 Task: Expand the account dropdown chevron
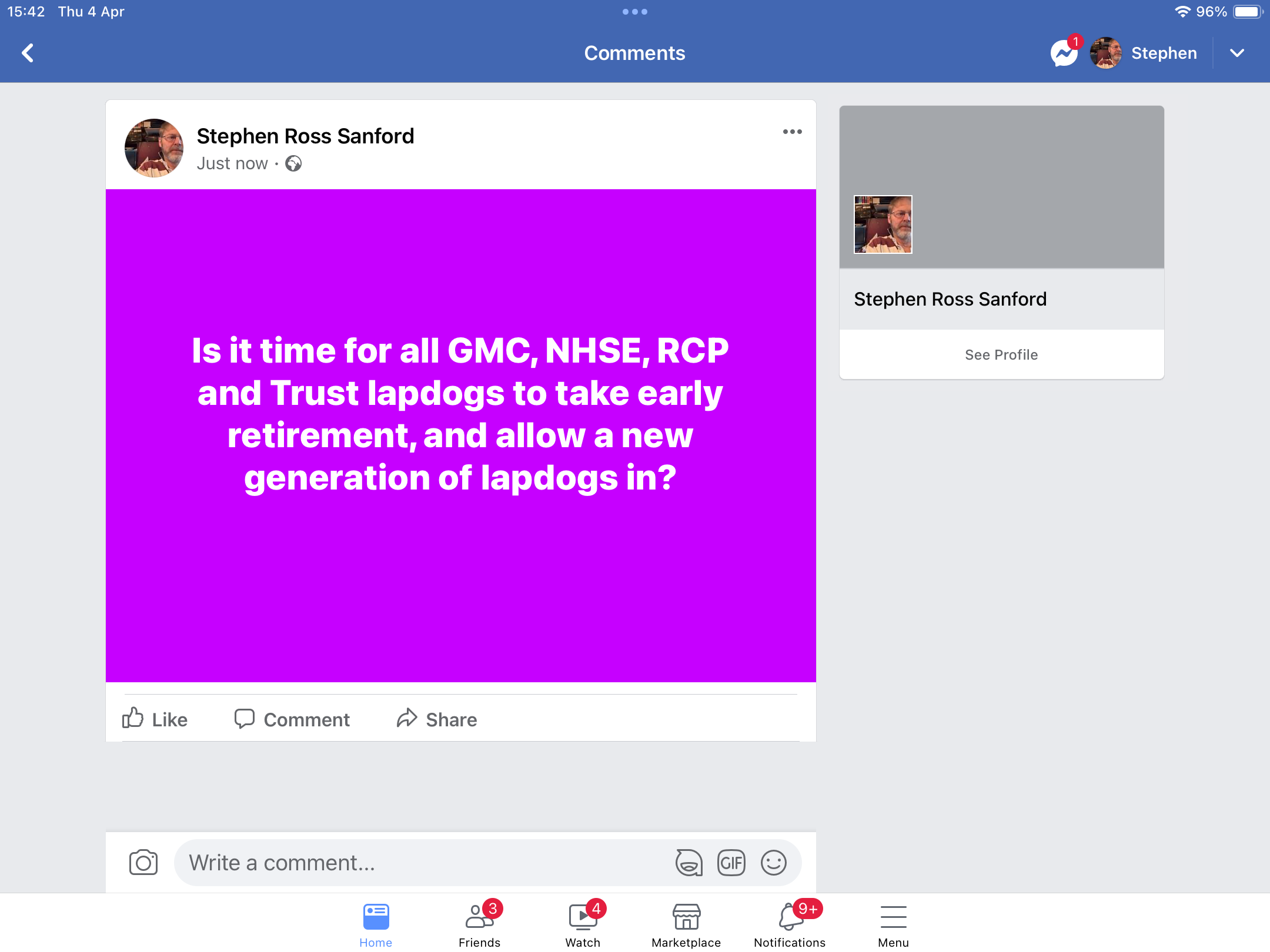[1237, 53]
